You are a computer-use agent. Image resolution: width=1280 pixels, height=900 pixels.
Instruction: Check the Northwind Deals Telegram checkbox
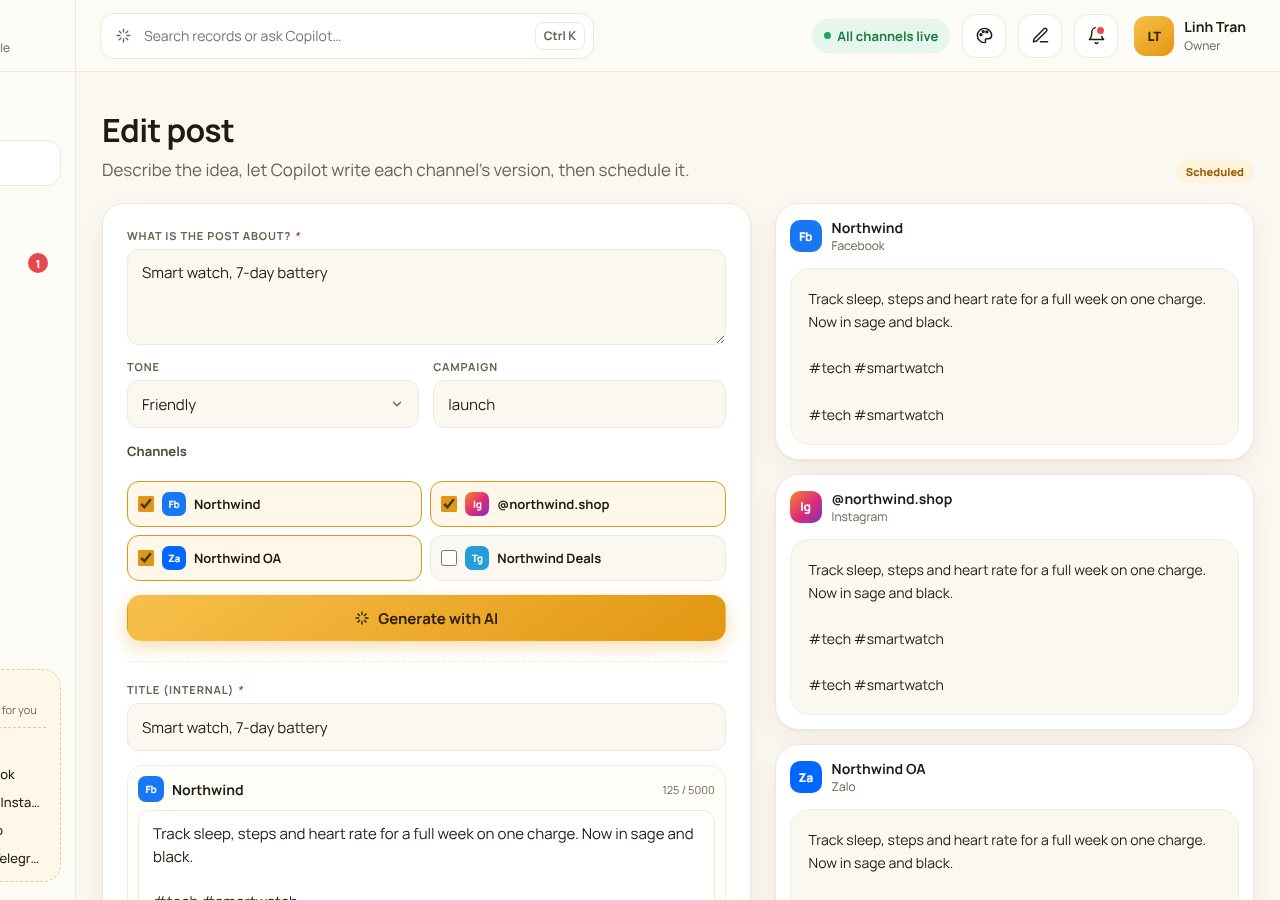coord(449,558)
